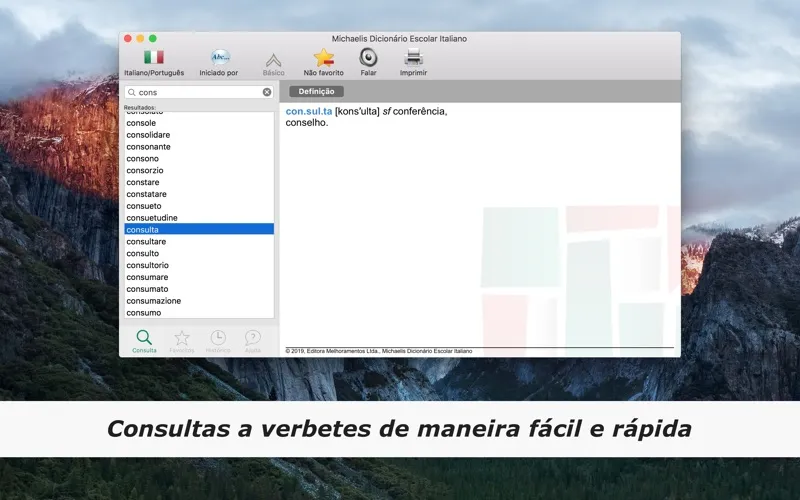Pick consuetudine from the results
Screen dimensions: 800x500
tap(152, 217)
